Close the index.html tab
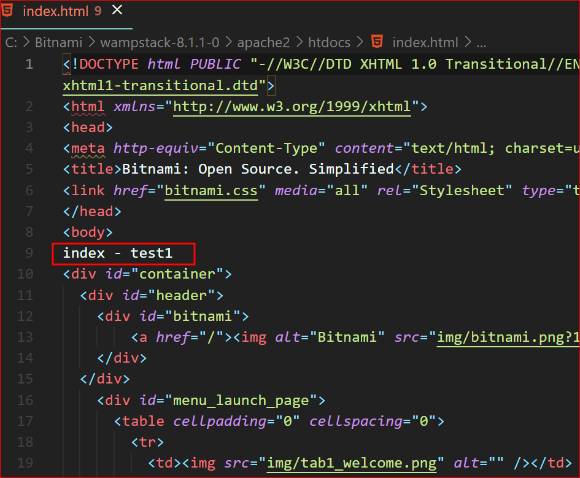This screenshot has width=580, height=478. (117, 10)
